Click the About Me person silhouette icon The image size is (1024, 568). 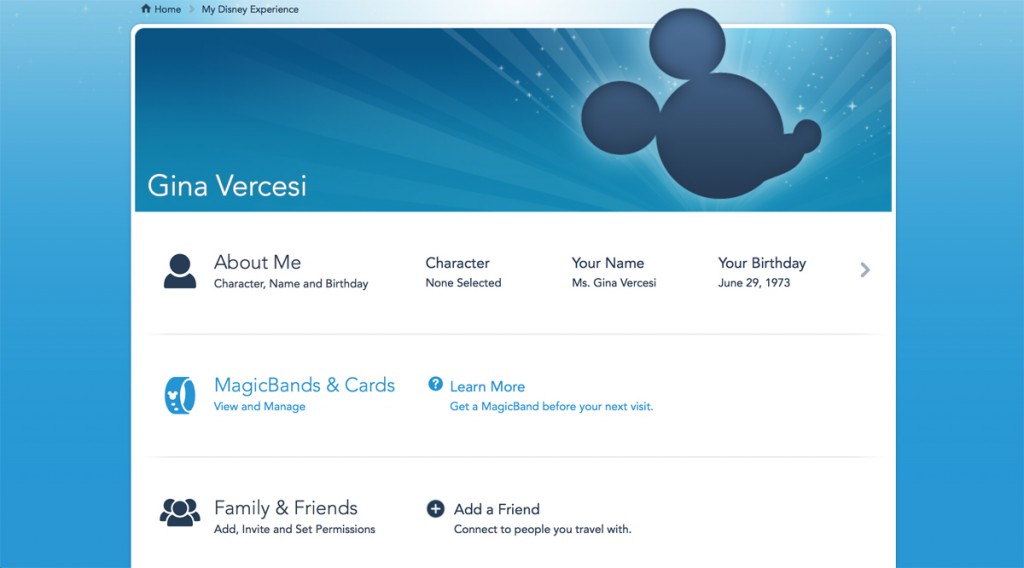(180, 271)
